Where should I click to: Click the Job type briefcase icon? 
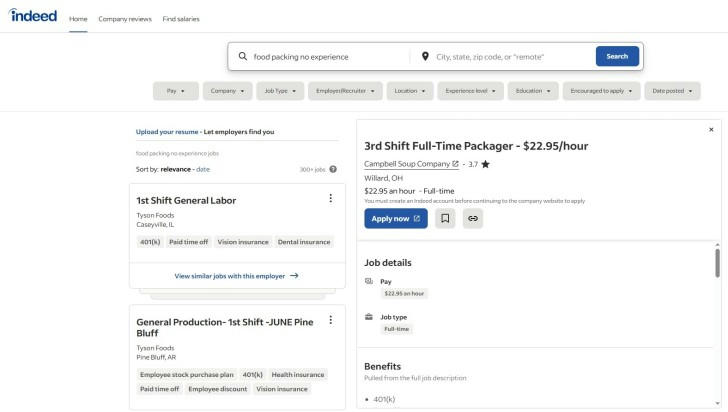click(x=369, y=317)
